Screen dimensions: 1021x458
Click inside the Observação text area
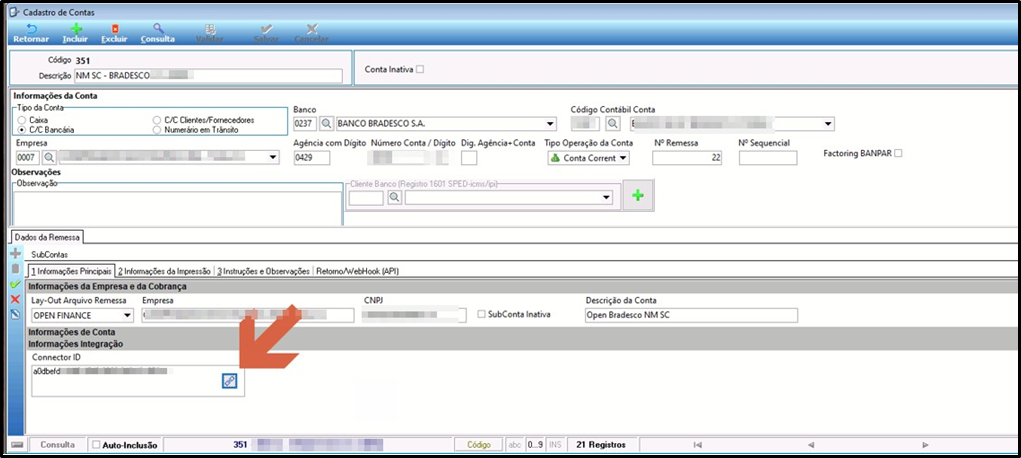[178, 208]
